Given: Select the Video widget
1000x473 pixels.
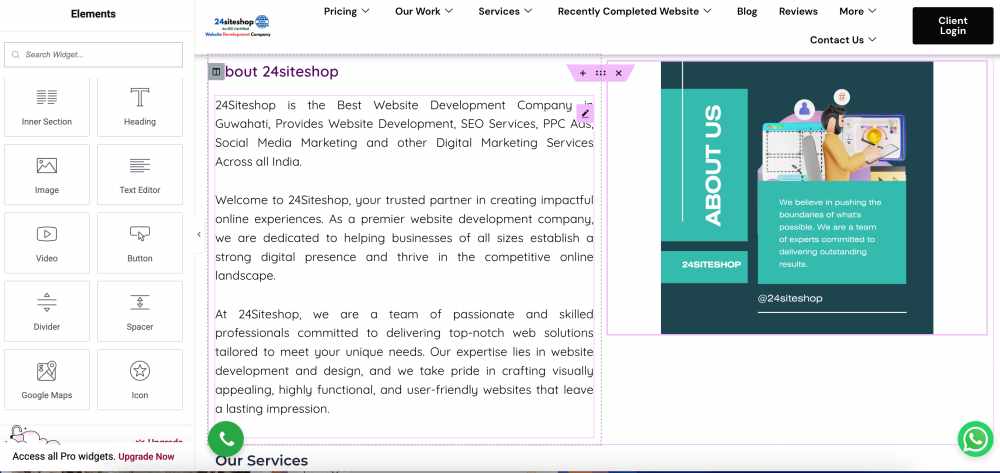Looking at the screenshot, I should (47, 242).
